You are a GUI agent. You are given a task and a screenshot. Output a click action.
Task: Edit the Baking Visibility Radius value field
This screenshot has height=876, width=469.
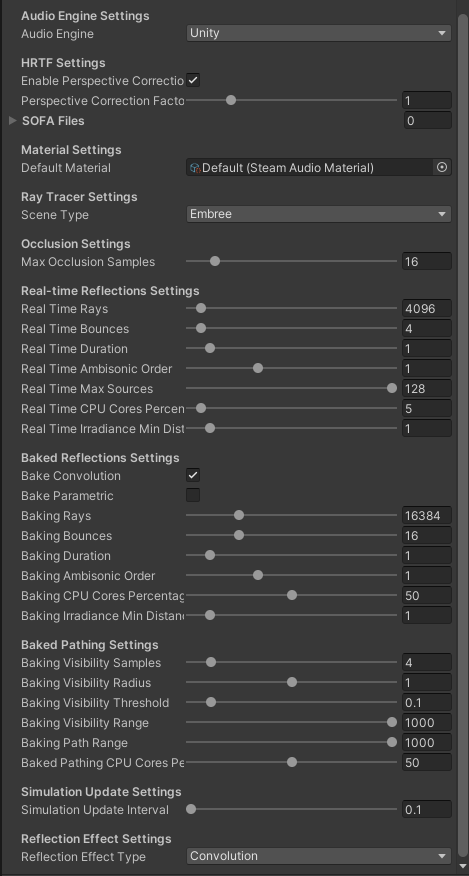coord(427,683)
